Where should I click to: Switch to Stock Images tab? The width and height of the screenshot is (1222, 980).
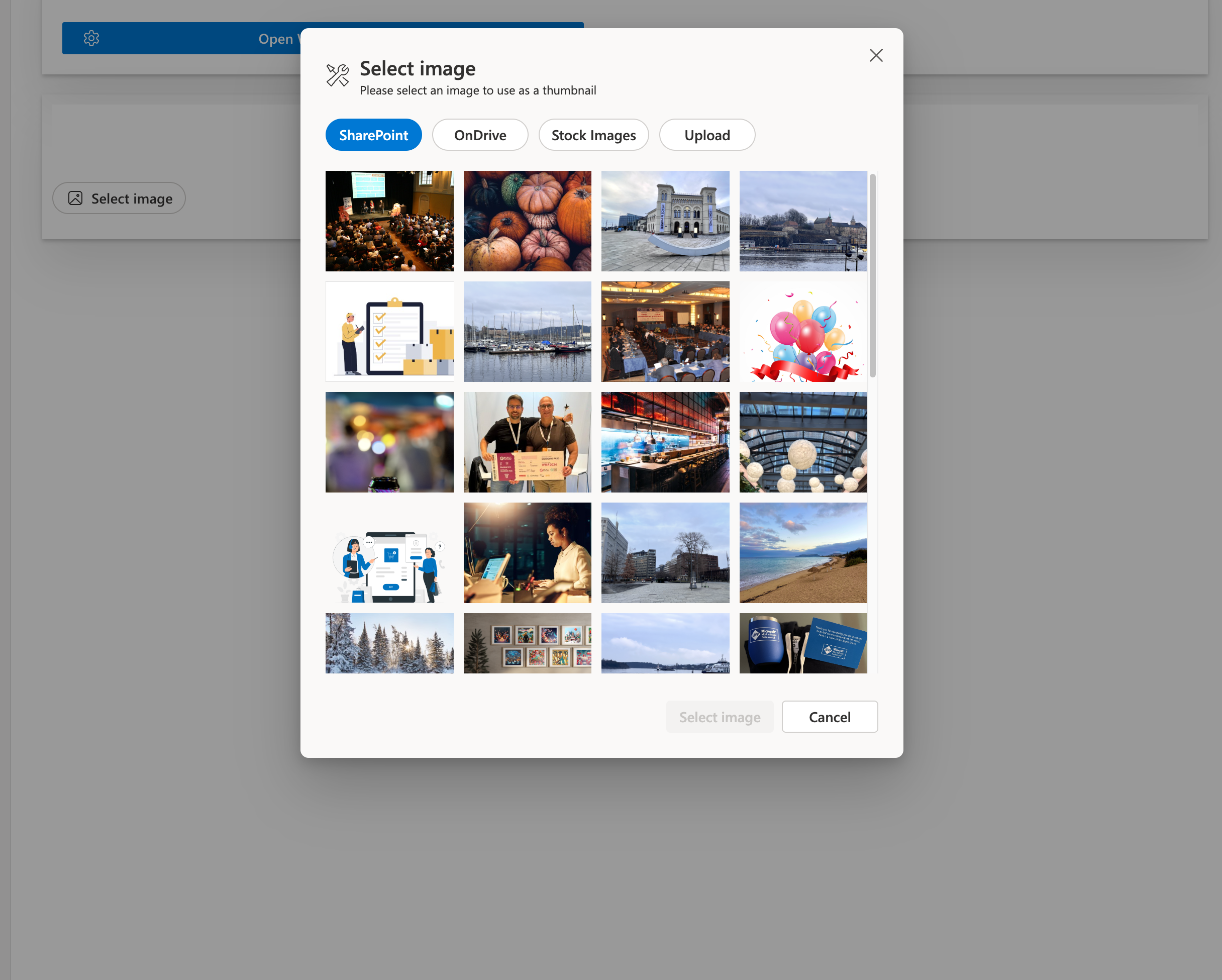[593, 135]
